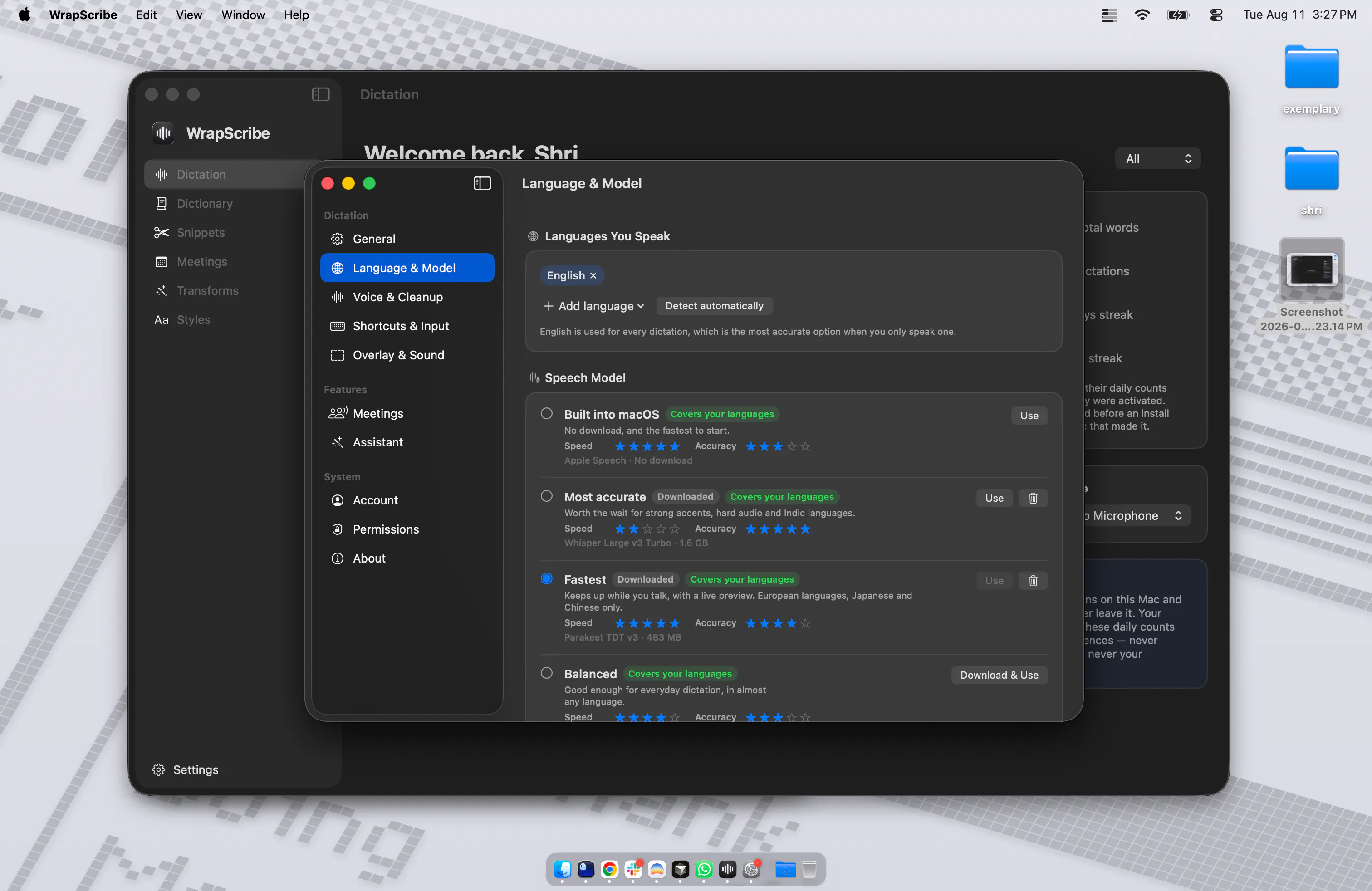Image resolution: width=1372 pixels, height=891 pixels.
Task: Open Finder from the Dock
Action: pos(562,868)
